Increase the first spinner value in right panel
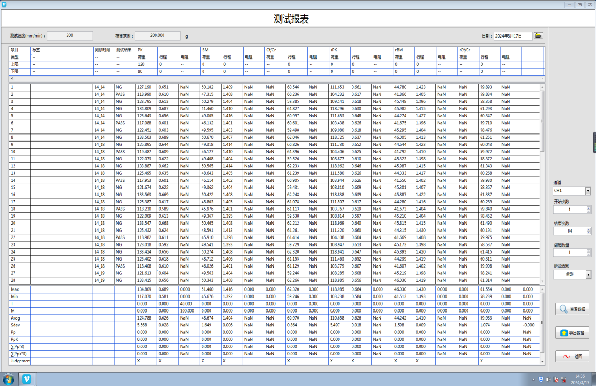The image size is (597, 387). (589, 208)
